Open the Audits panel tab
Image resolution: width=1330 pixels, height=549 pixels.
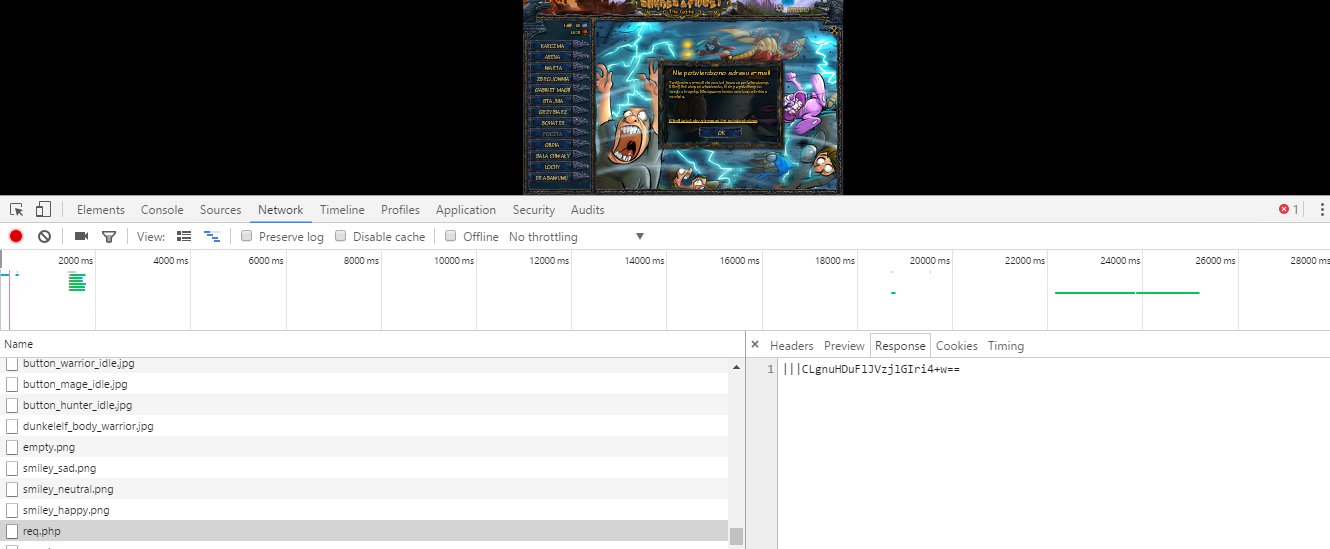(x=588, y=210)
